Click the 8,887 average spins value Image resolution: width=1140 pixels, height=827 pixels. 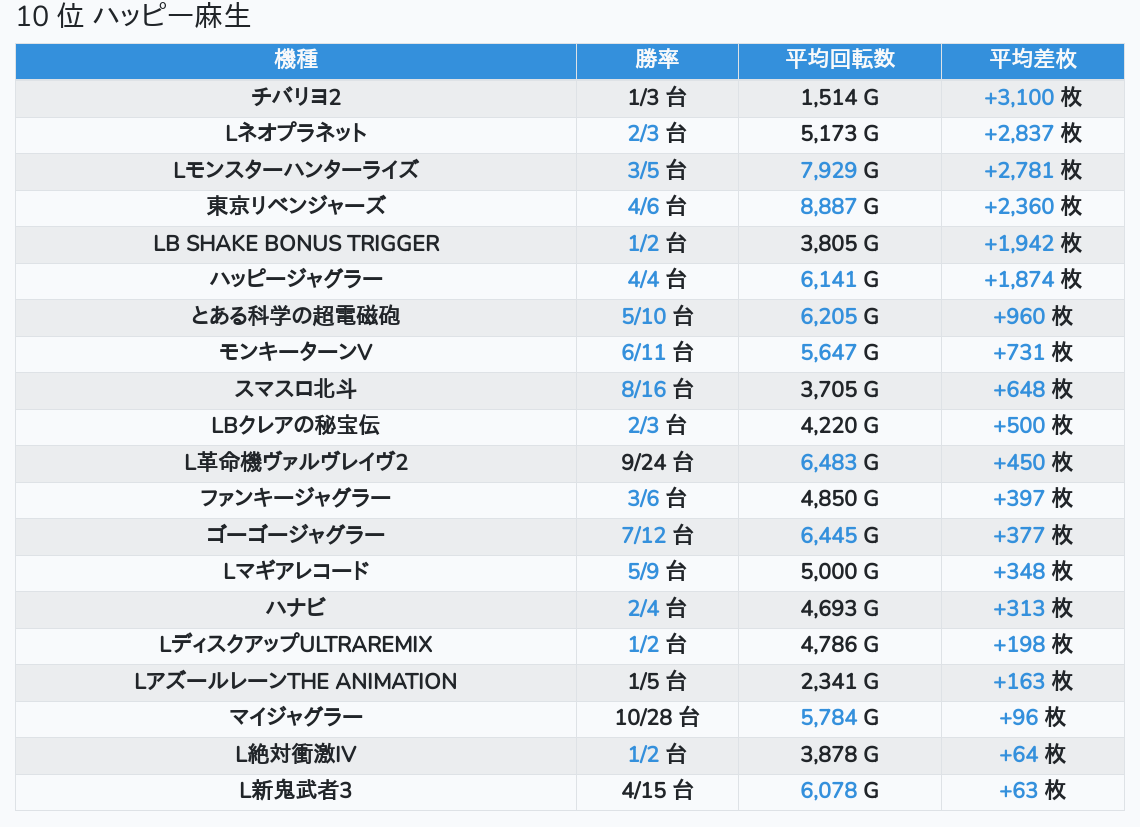[828, 206]
